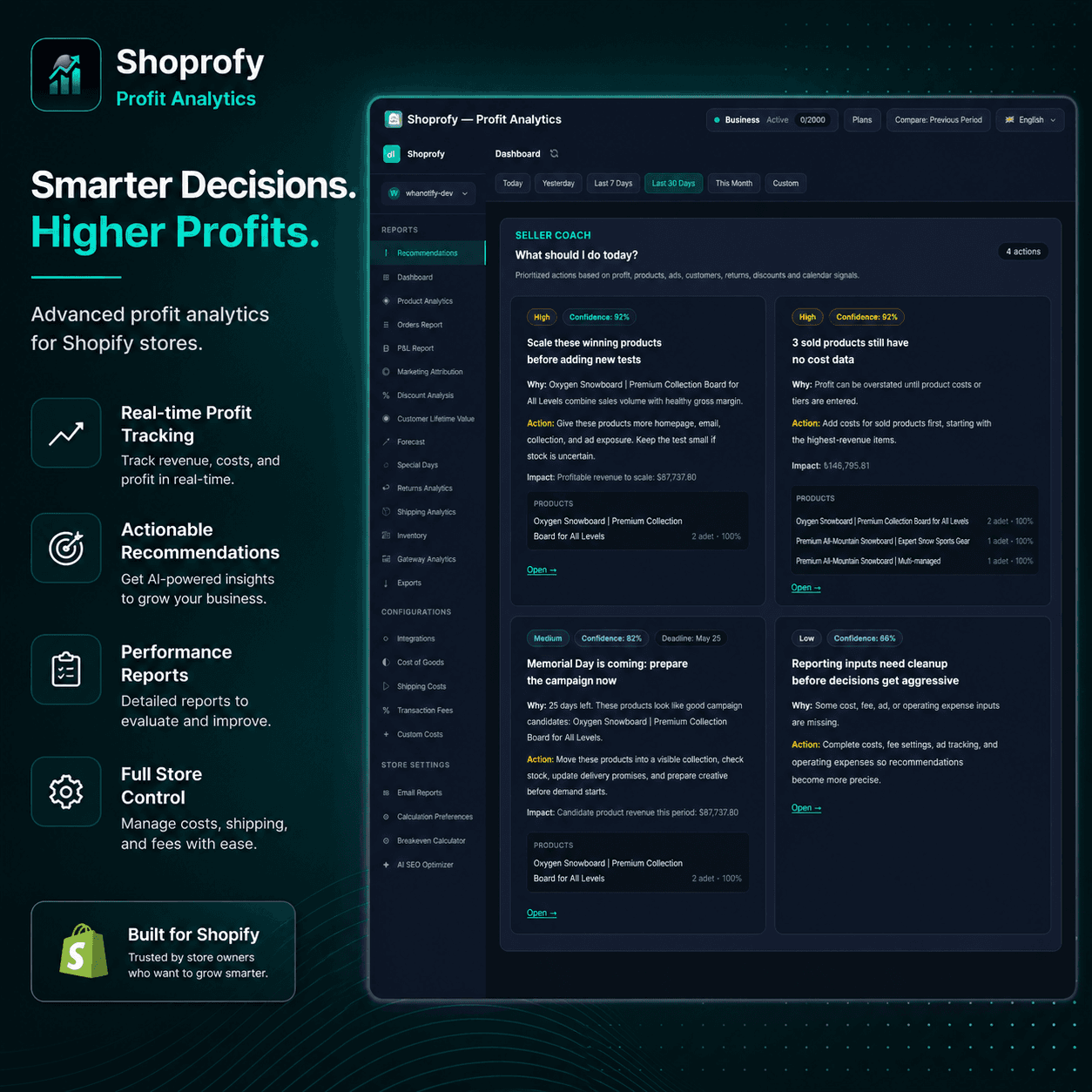Screen dimensions: 1092x1092
Task: Click the P&L Report icon
Action: 386,348
